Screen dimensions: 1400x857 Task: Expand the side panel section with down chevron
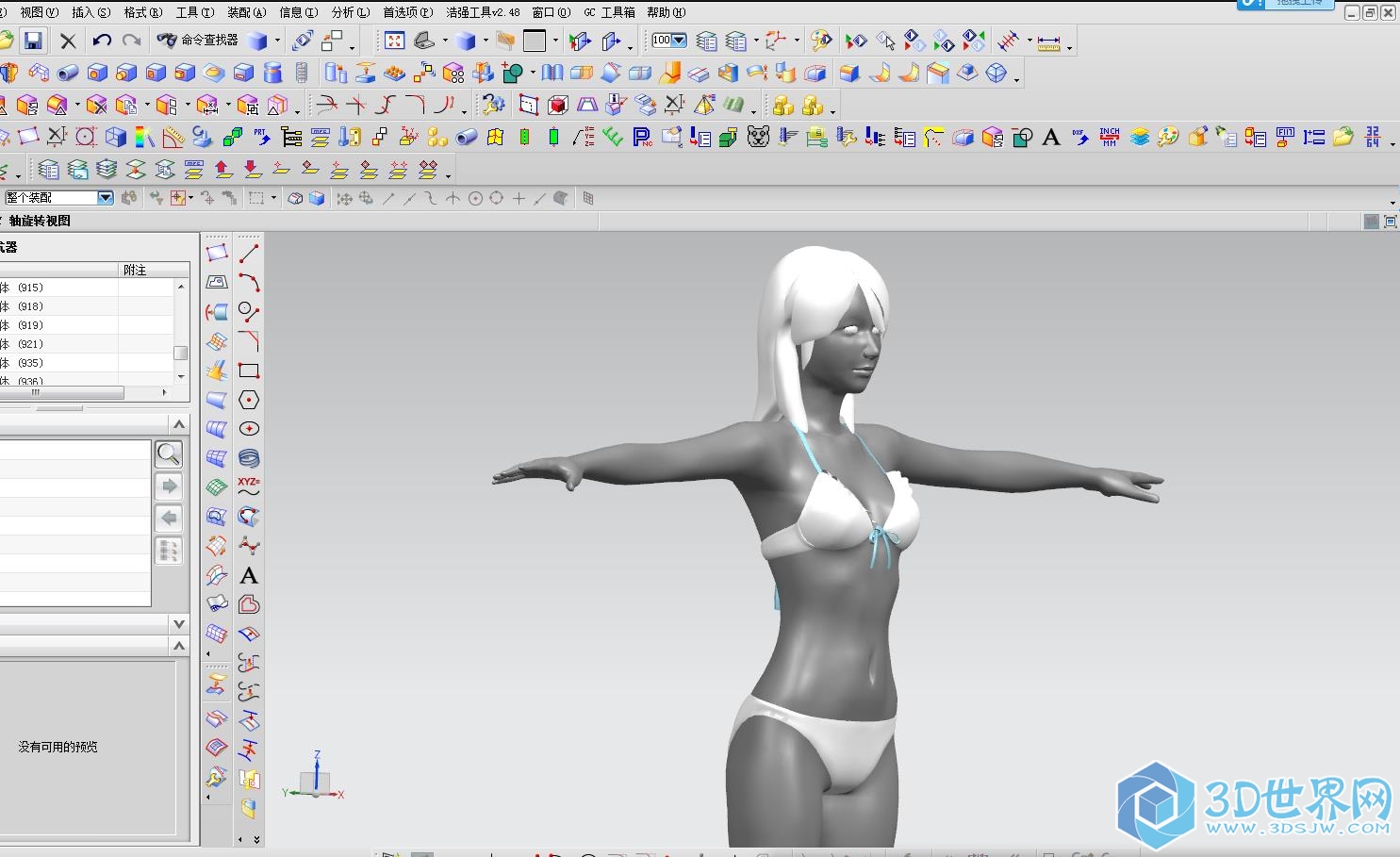click(179, 624)
